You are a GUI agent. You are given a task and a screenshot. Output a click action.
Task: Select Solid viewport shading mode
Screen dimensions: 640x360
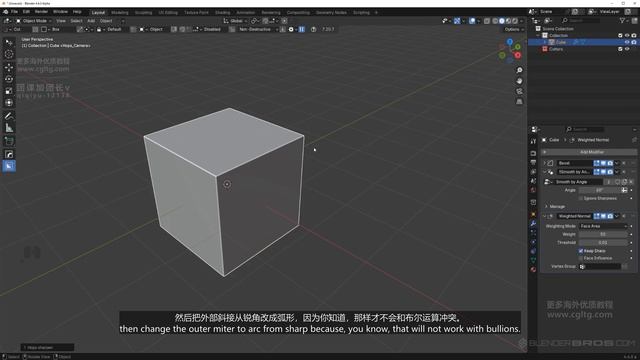pos(502,21)
